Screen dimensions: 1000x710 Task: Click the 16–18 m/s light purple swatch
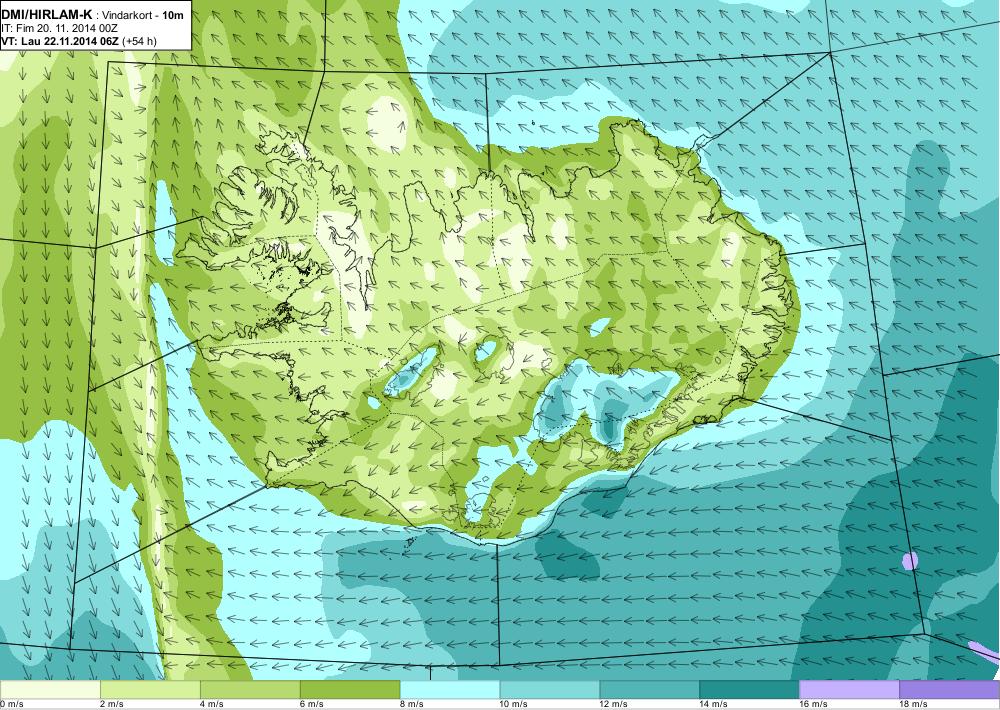tap(849, 690)
